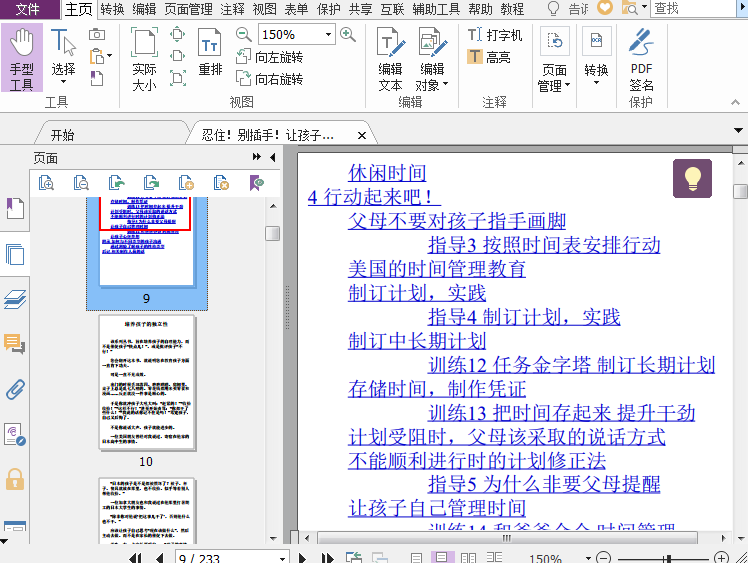Open Security lock panel in sidebar
The image size is (748, 563).
[x=15, y=479]
